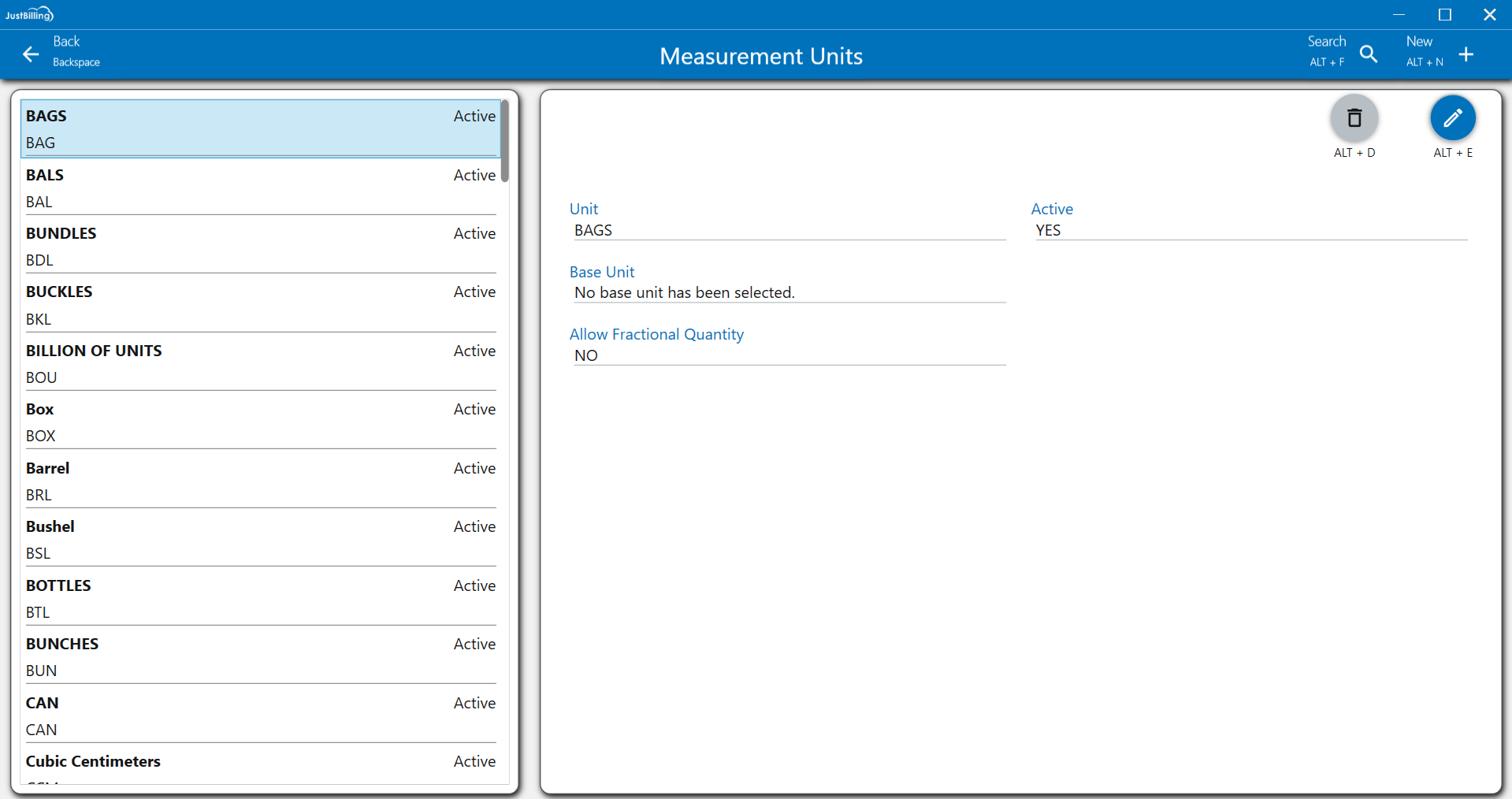Click the unit list vertical scrollbar

(505, 141)
